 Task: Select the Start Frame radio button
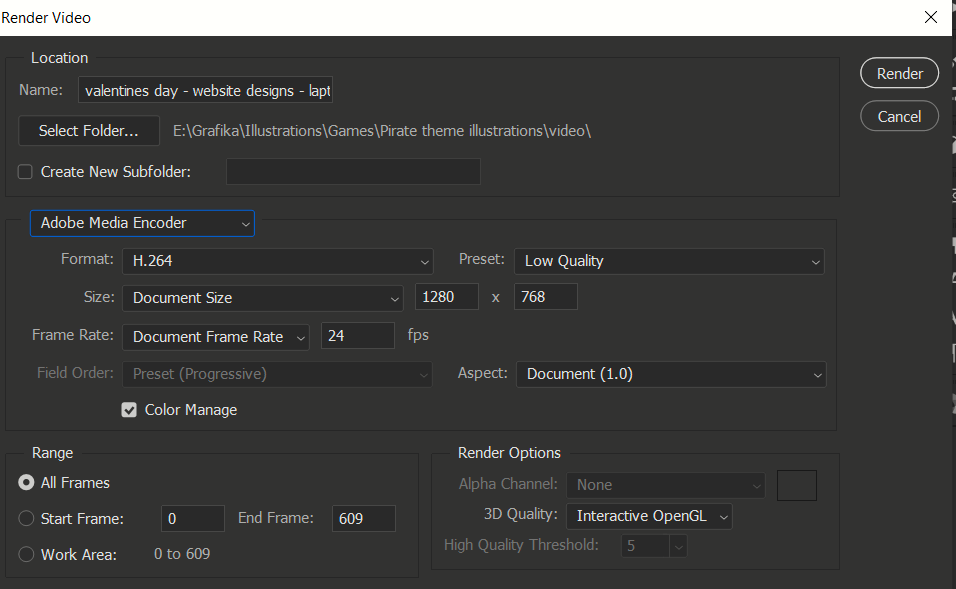point(25,518)
